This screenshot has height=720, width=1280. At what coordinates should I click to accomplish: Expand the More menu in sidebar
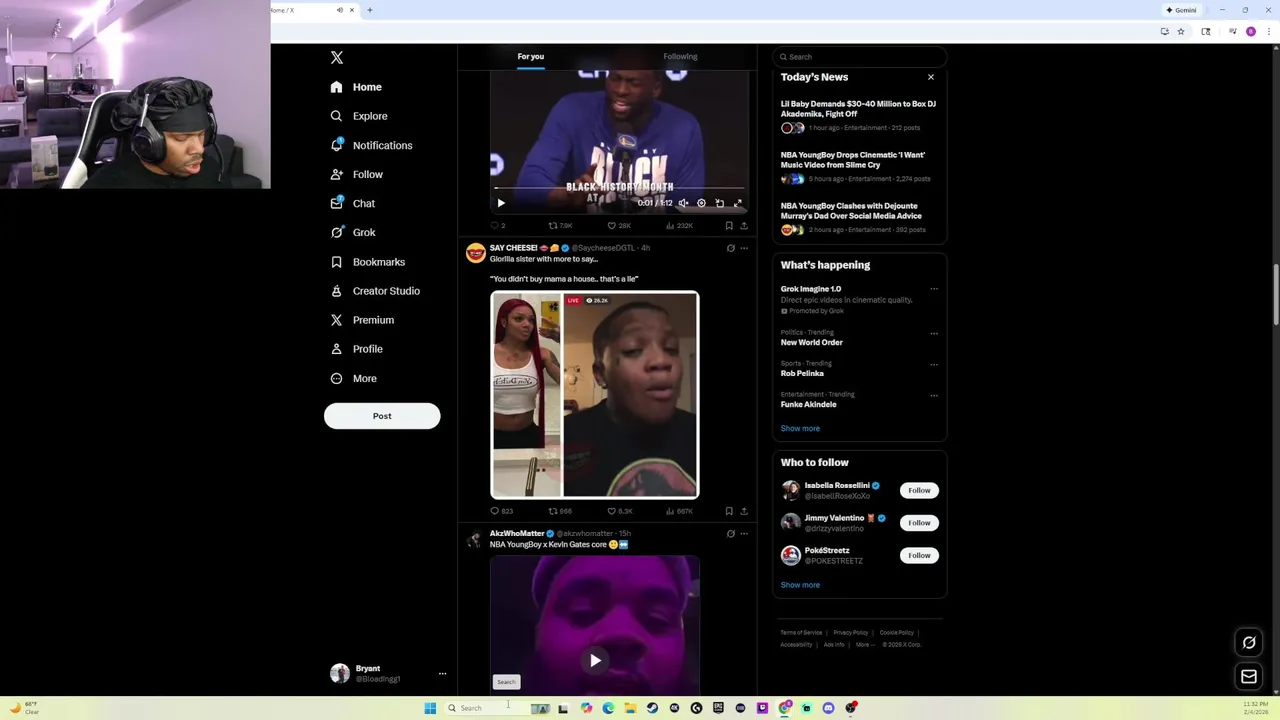click(353, 378)
